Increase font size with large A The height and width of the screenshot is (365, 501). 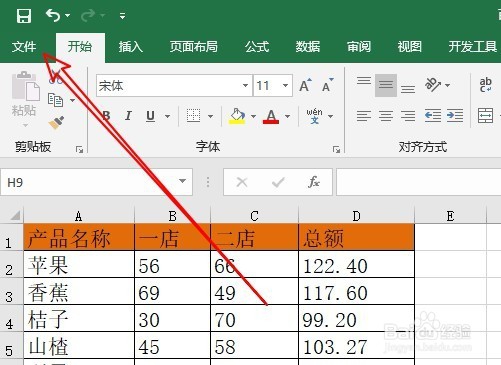click(x=305, y=85)
